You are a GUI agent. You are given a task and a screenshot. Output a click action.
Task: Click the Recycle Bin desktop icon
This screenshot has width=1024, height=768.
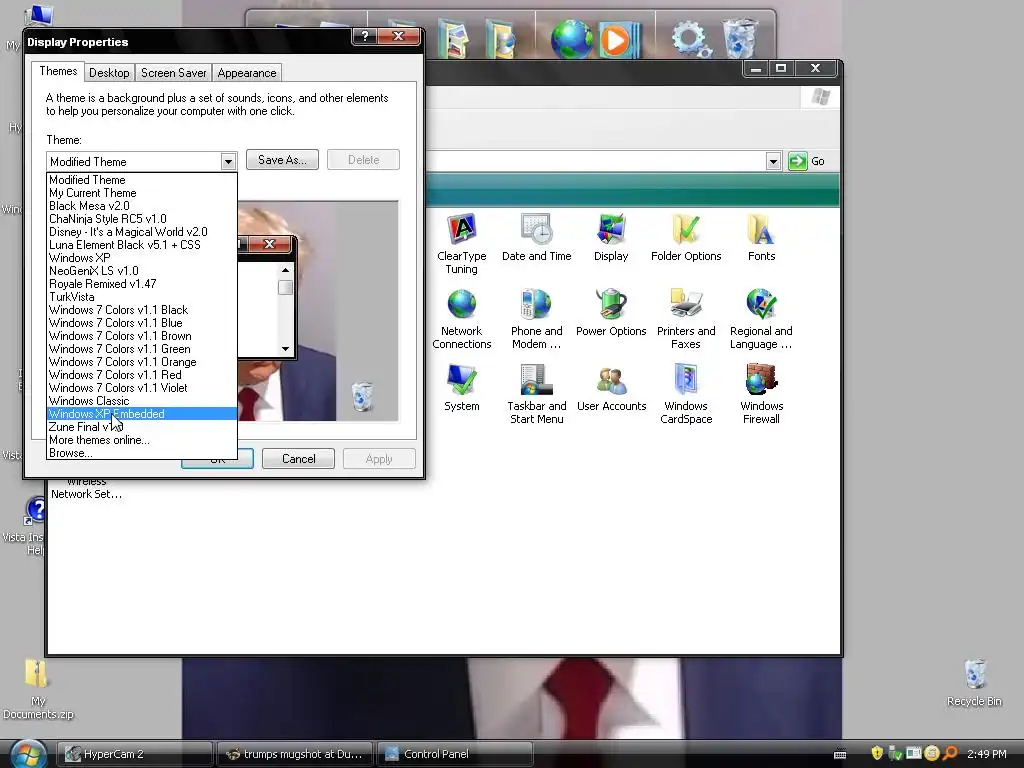[x=974, y=682]
